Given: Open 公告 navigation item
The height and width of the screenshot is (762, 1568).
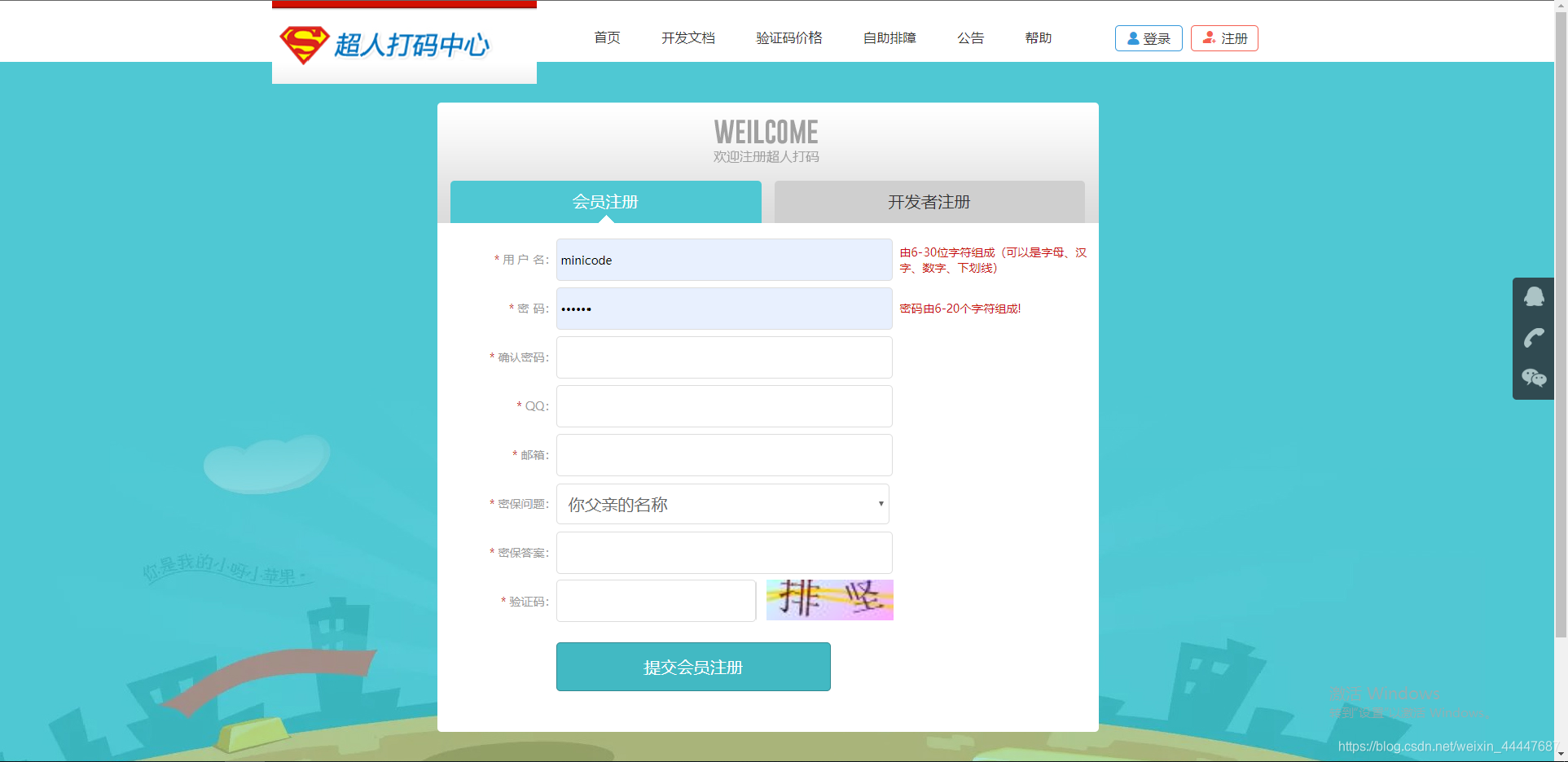Looking at the screenshot, I should click(x=970, y=37).
